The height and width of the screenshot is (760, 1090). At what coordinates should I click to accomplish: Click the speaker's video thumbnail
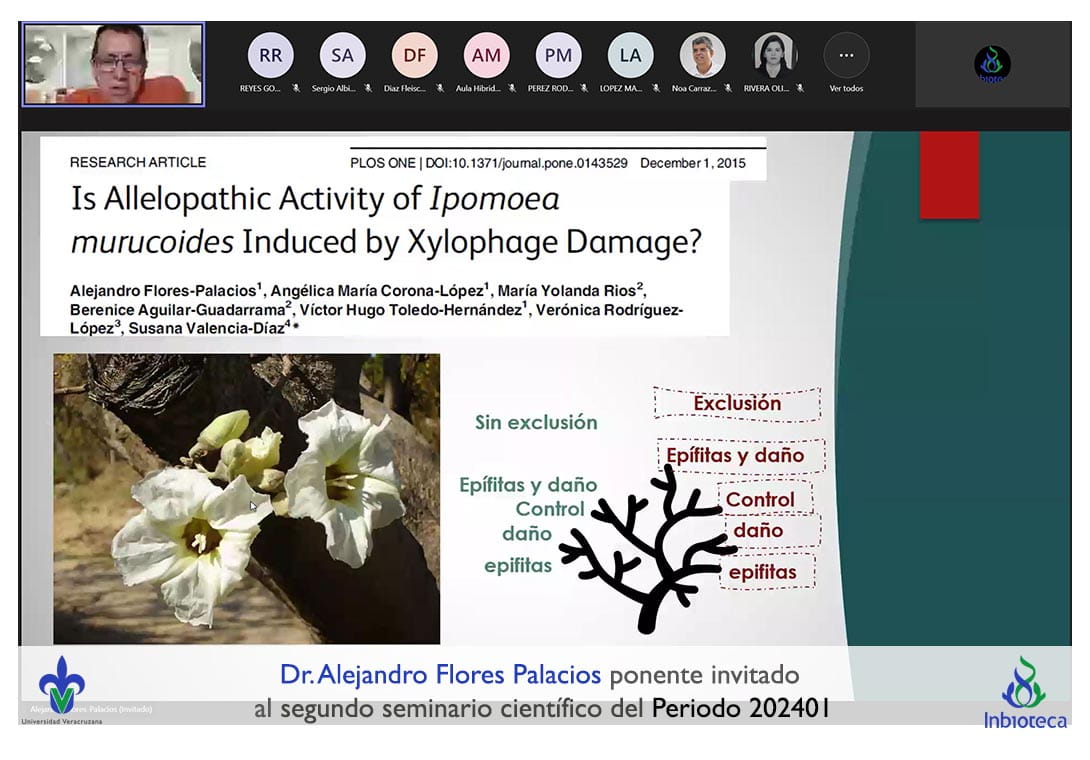coord(114,64)
